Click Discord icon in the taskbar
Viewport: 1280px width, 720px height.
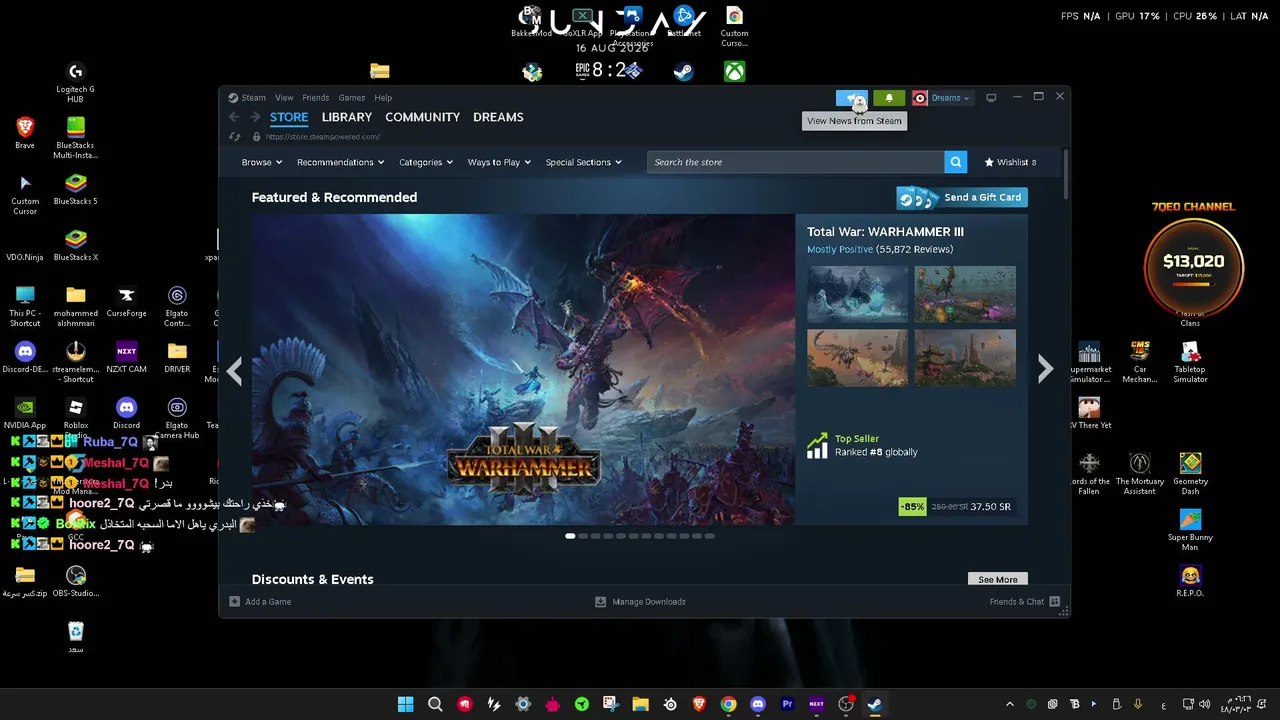[758, 704]
